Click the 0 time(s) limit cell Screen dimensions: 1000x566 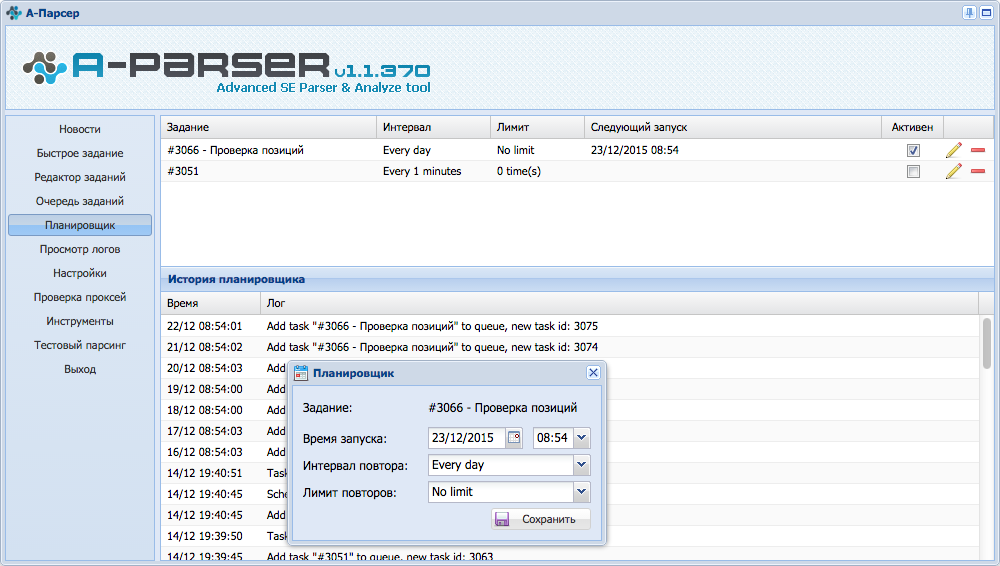point(519,172)
